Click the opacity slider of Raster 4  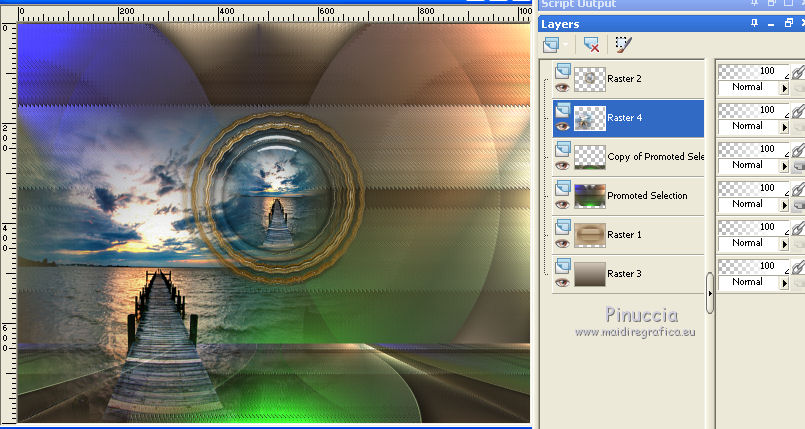[753, 110]
